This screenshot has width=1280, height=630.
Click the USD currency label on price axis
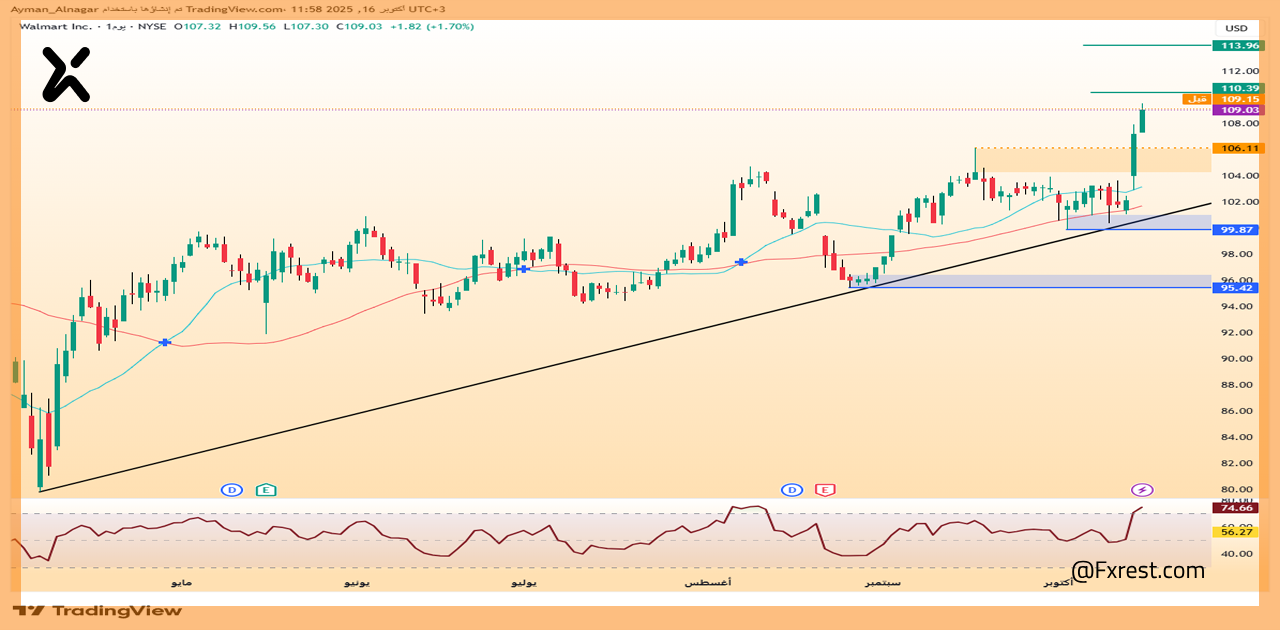coord(1237,28)
